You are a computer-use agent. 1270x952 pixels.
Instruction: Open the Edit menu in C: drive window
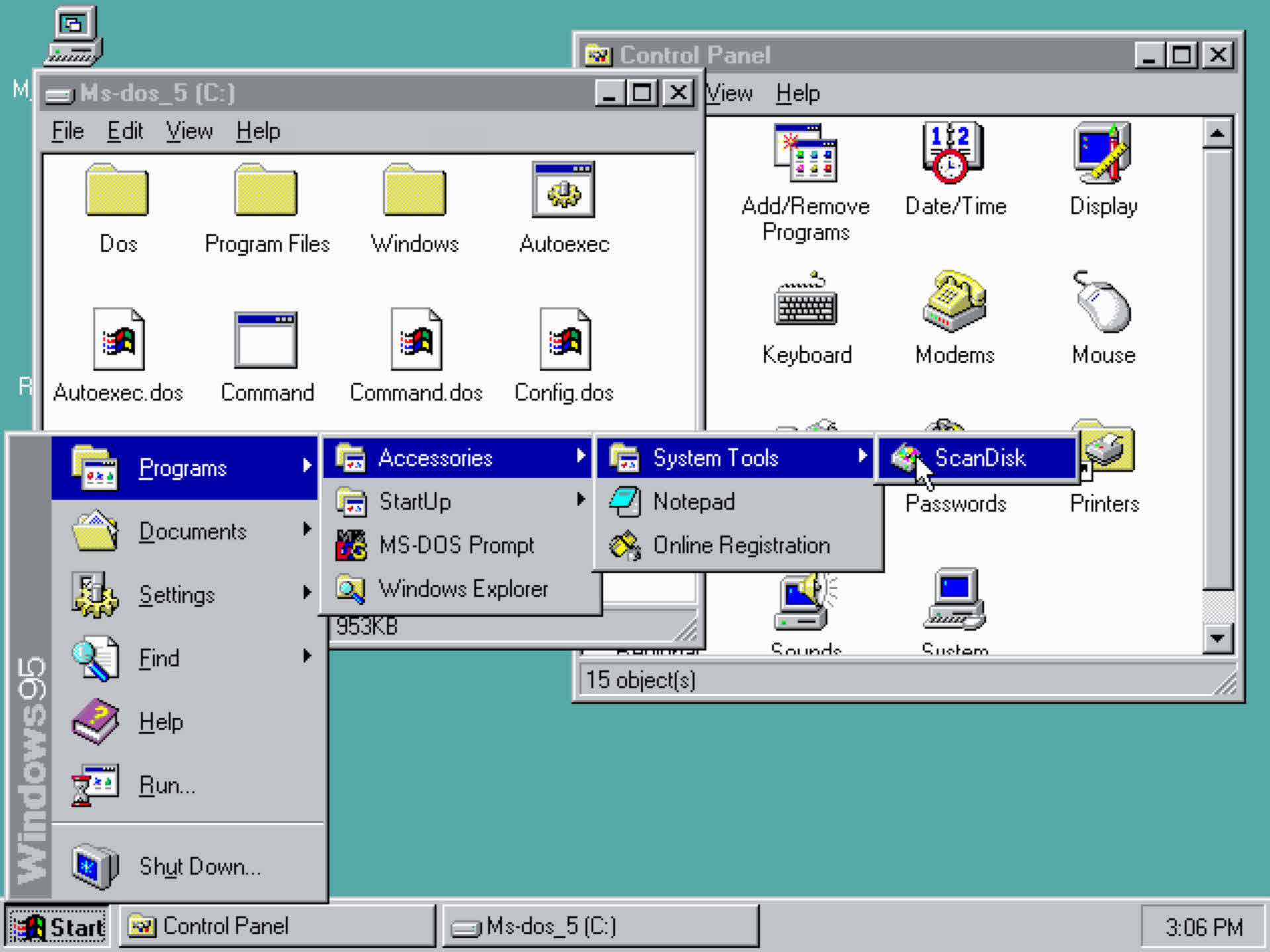pos(124,131)
